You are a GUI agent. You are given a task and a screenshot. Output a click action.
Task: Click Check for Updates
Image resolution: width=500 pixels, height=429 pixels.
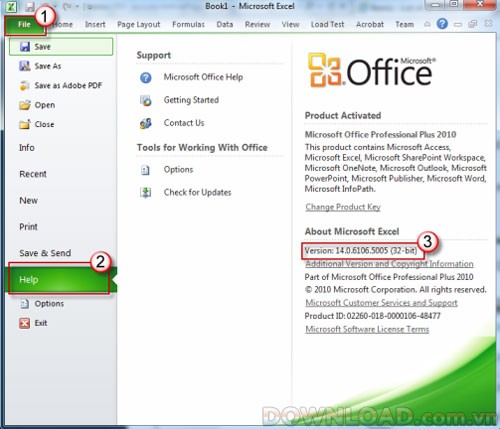tap(197, 192)
